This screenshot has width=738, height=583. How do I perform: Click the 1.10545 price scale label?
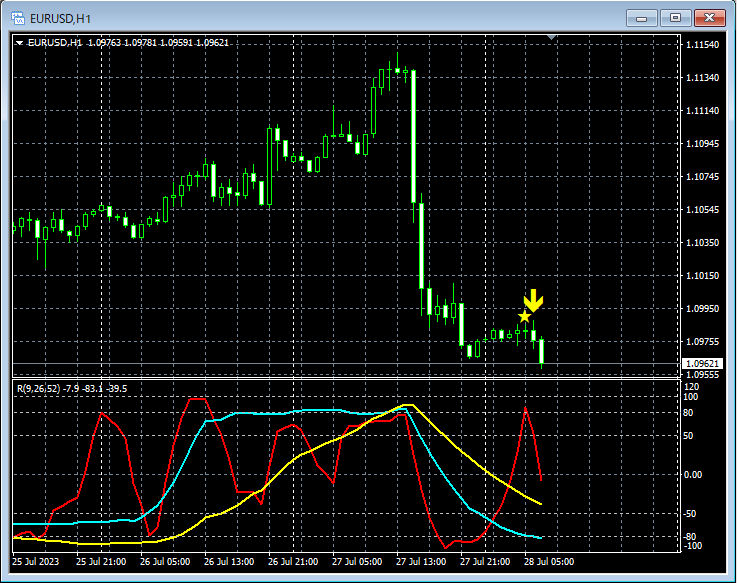tap(703, 209)
